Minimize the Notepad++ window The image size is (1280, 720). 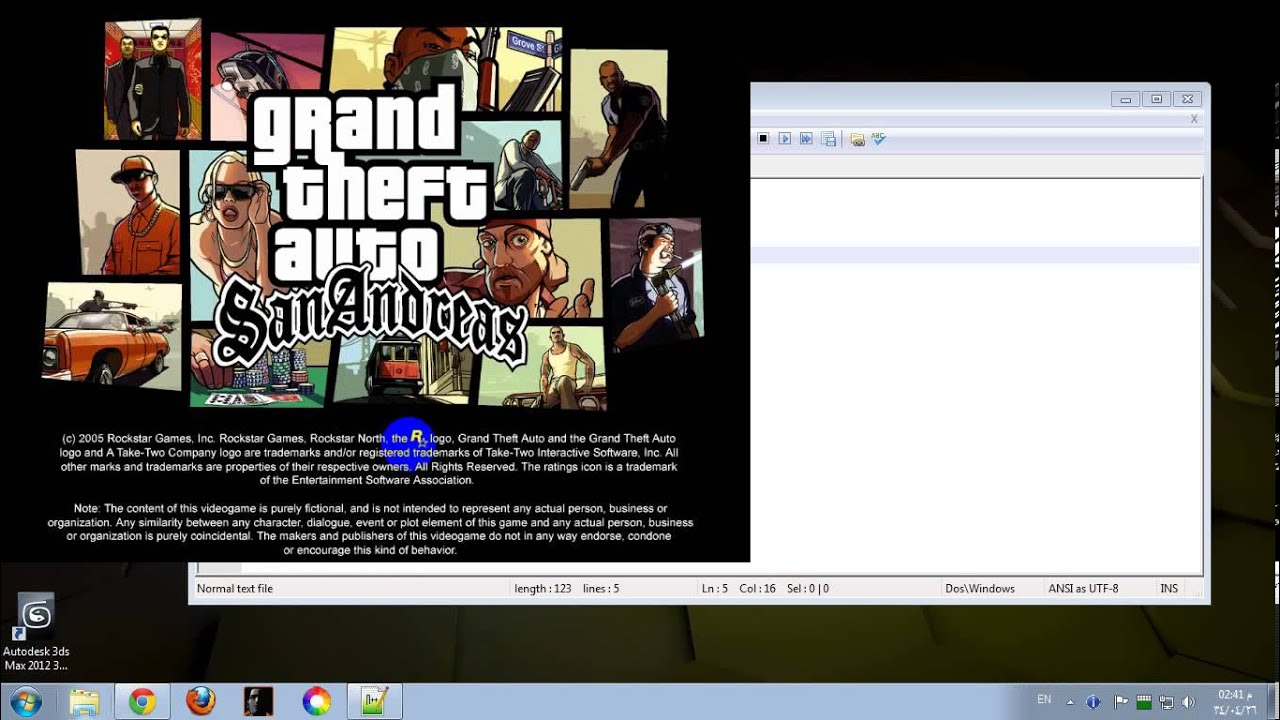tap(1126, 99)
